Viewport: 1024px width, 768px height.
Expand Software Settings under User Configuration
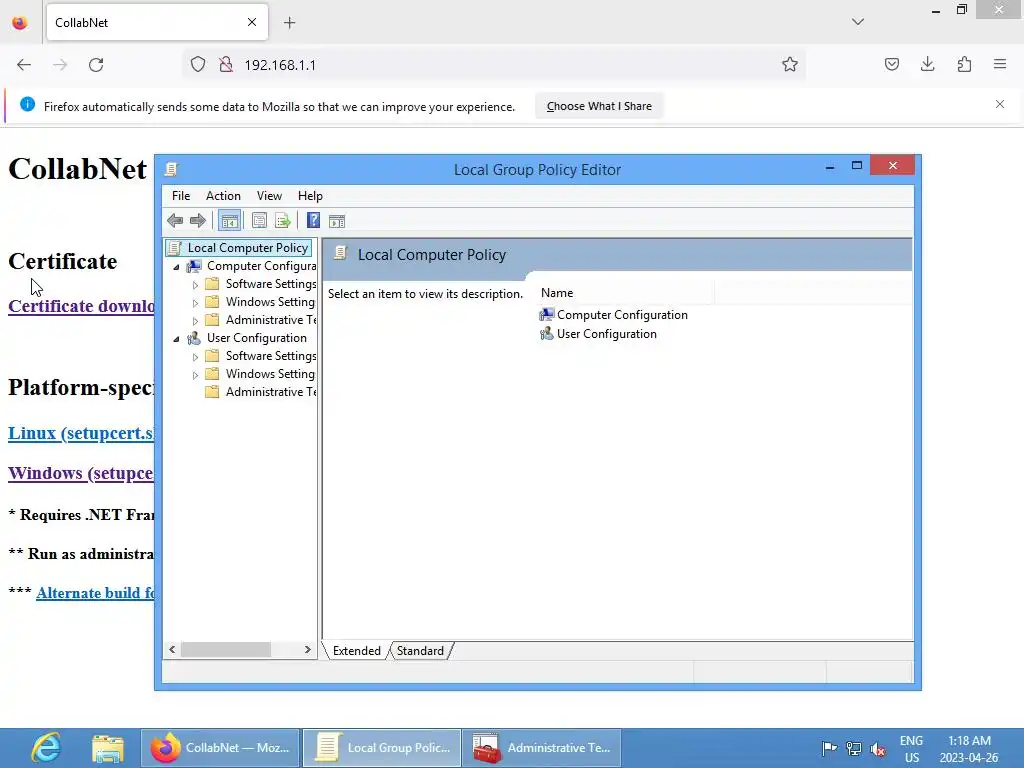(x=195, y=357)
